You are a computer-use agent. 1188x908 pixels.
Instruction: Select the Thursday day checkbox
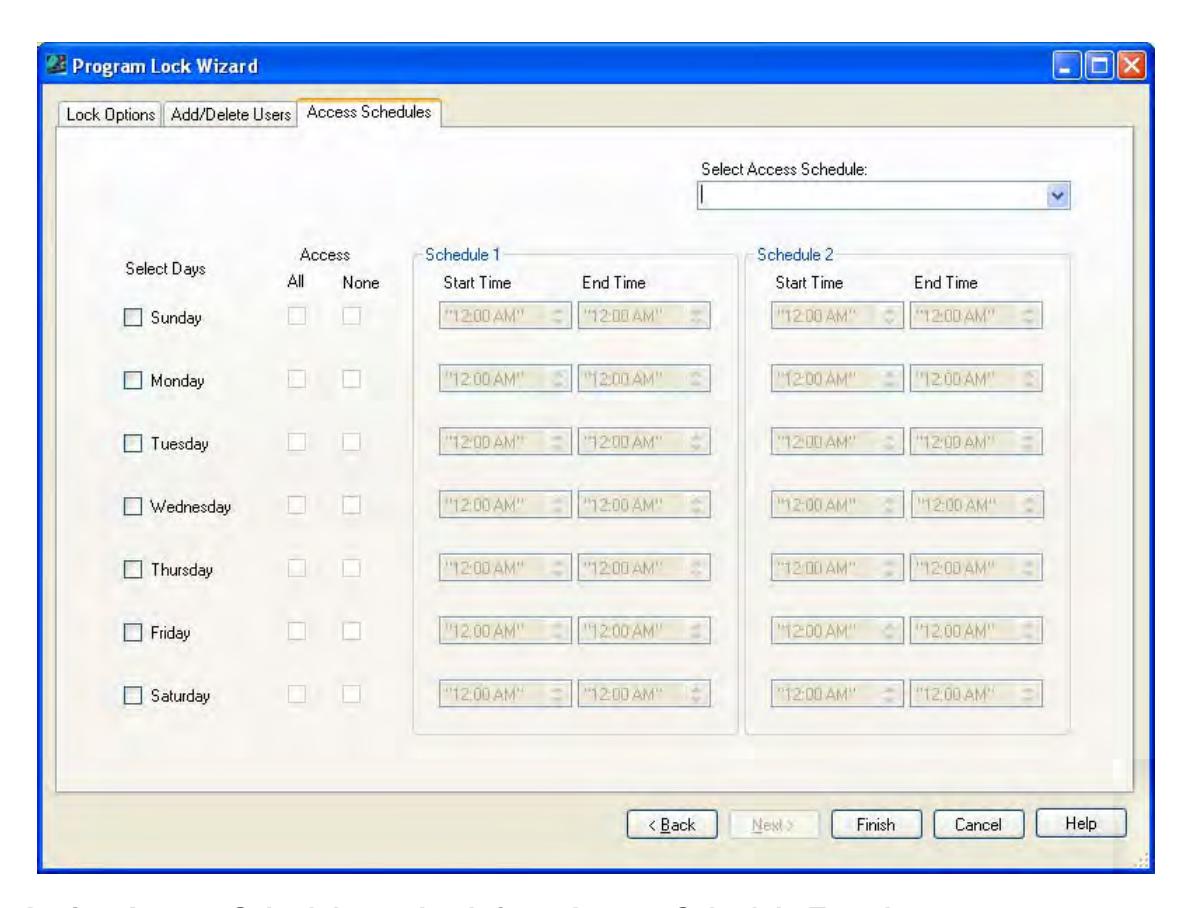pyautogui.click(x=133, y=568)
